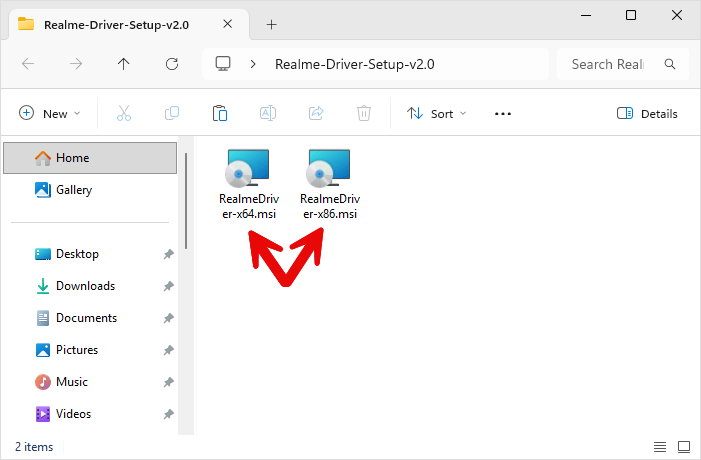
Task: Click the pin icon next to Music
Action: [169, 382]
